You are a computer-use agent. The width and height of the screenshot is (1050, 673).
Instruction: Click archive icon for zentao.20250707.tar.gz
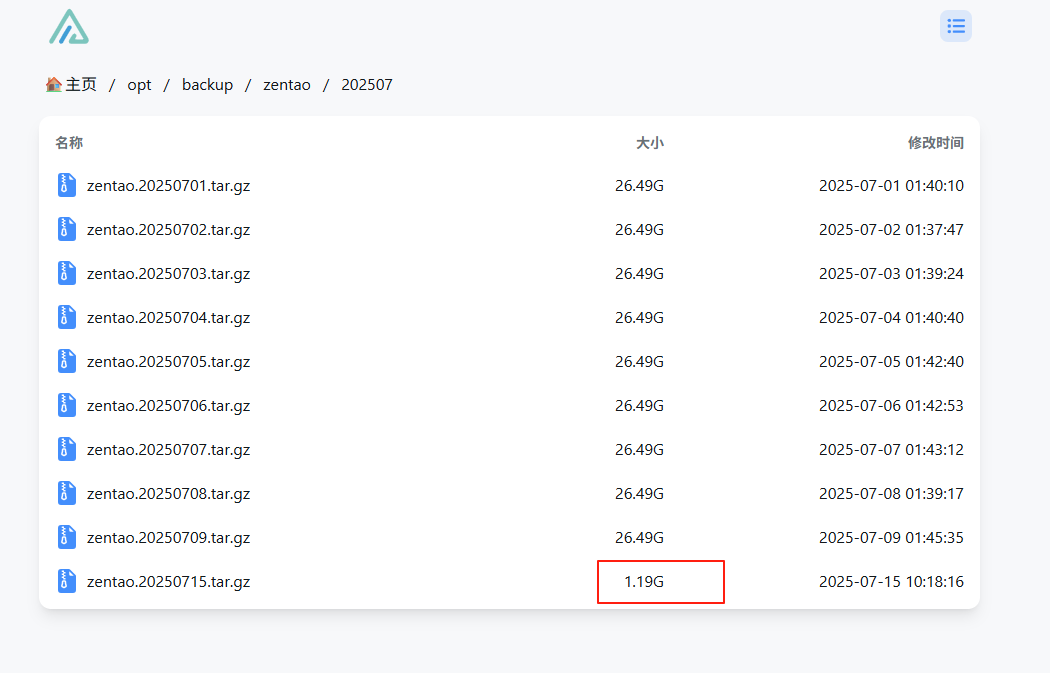[66, 449]
